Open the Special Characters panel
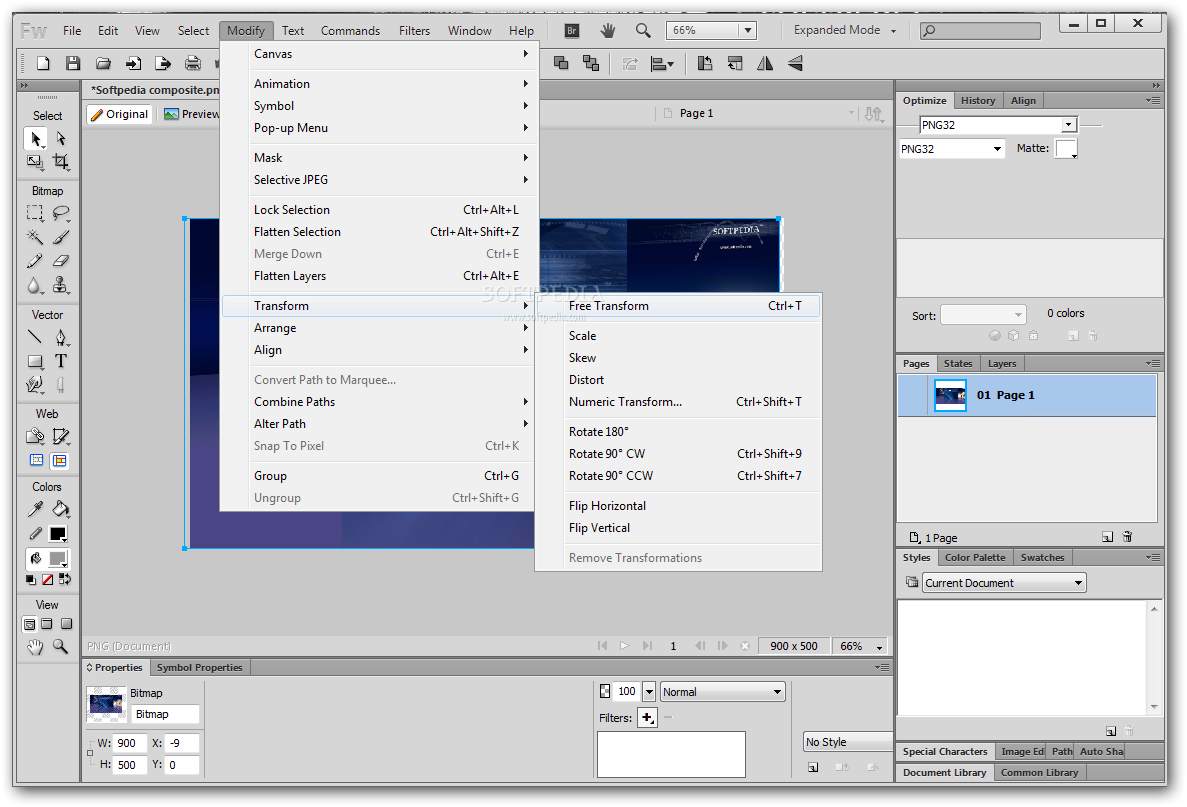Screen dimensions: 1187x807 click(945, 752)
